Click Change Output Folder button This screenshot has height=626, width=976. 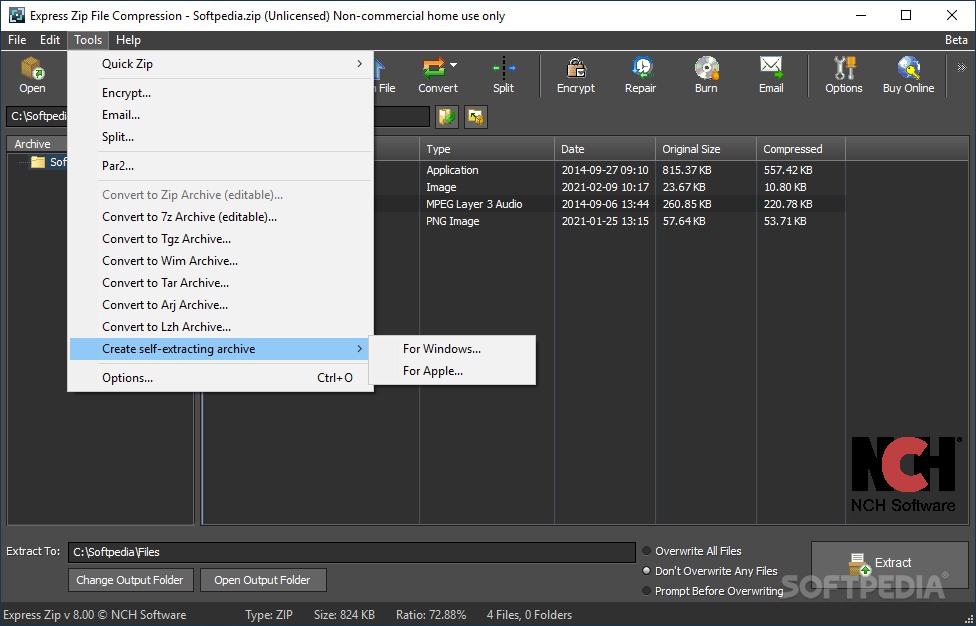[x=130, y=580]
